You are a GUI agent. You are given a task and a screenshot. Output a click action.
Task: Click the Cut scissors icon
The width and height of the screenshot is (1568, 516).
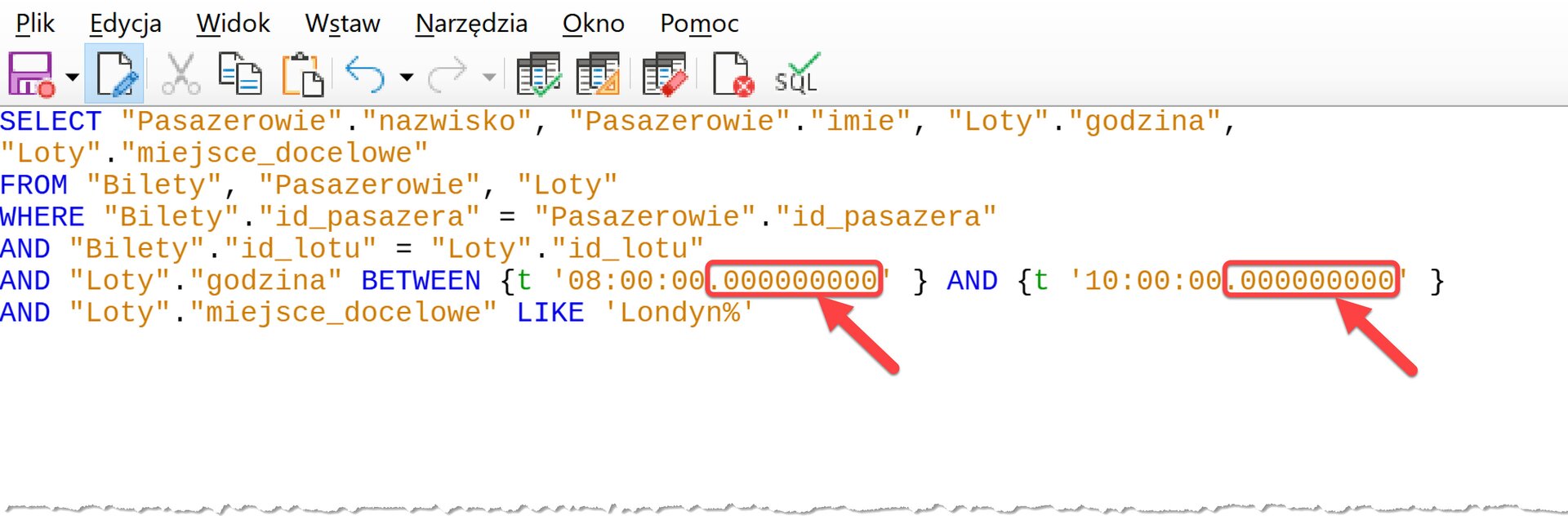180,74
